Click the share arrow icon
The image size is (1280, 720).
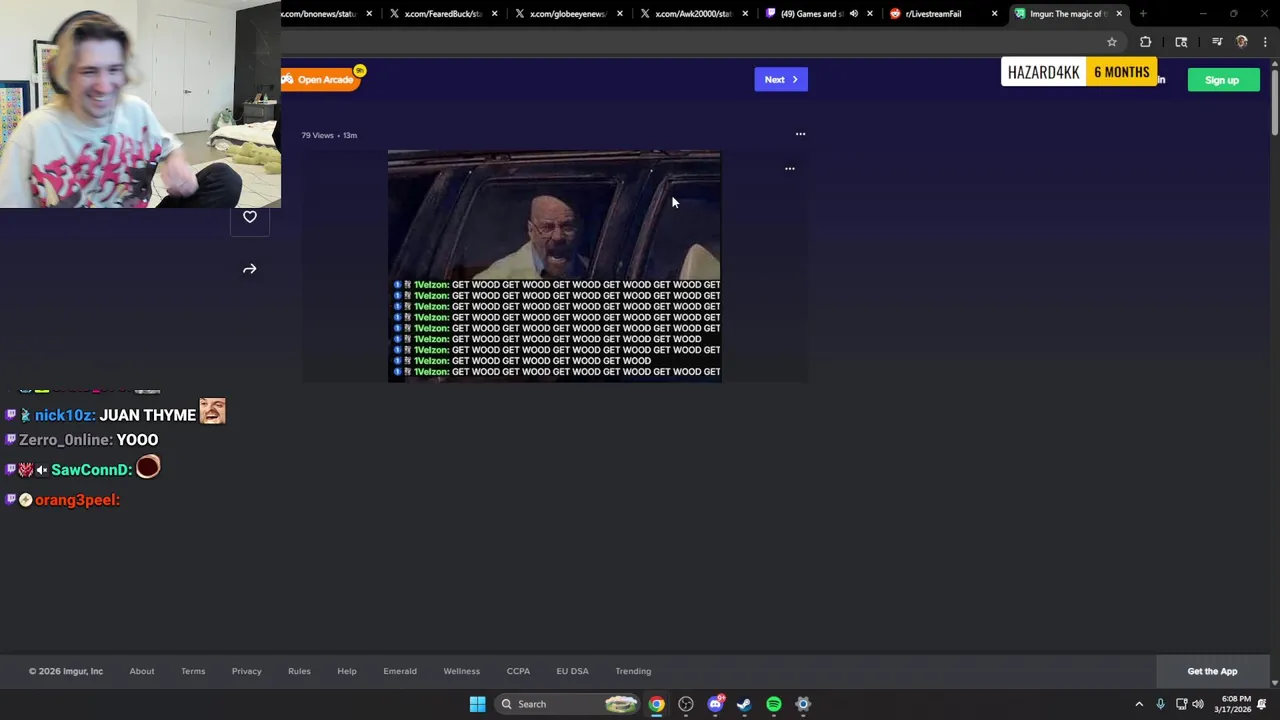[x=250, y=269]
